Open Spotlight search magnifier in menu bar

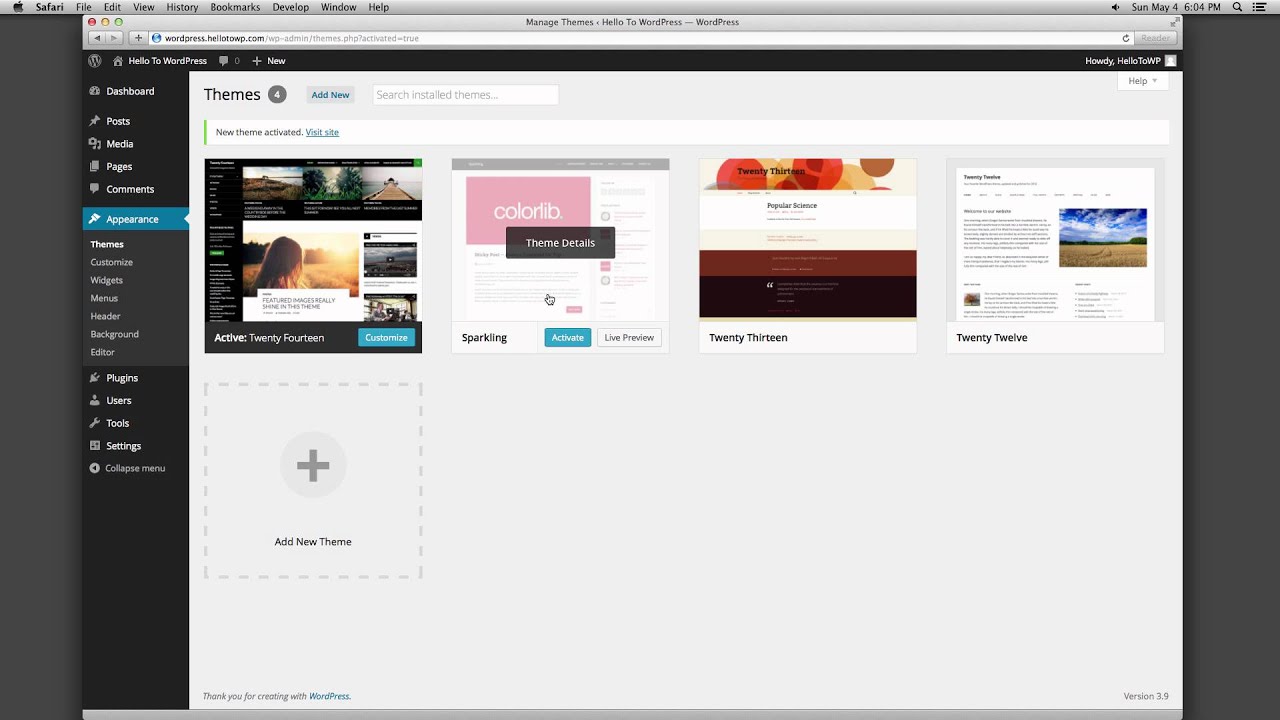(1237, 7)
